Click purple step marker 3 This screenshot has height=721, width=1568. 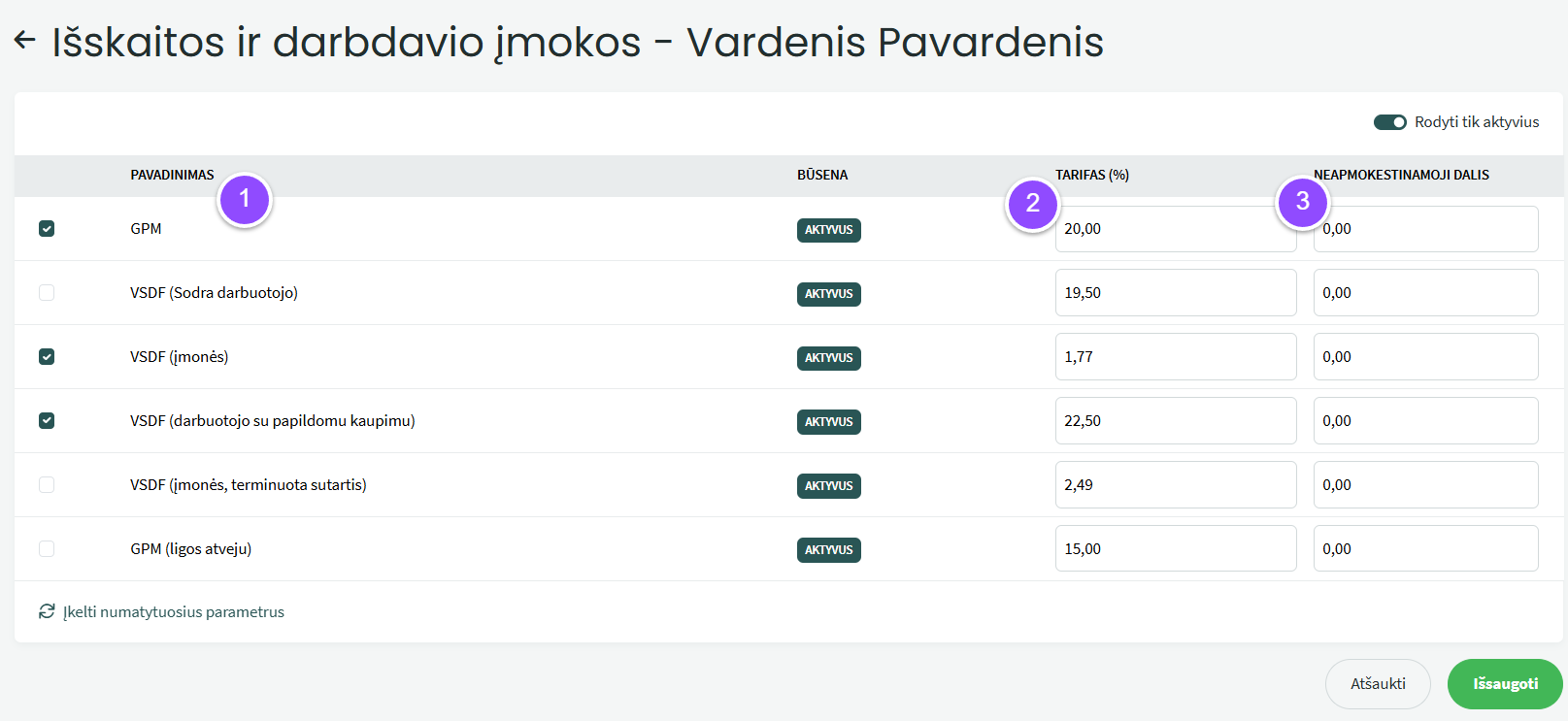pos(1302,201)
